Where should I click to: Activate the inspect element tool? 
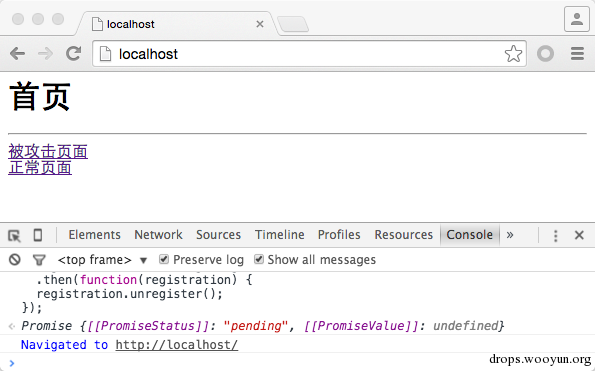tap(14, 236)
